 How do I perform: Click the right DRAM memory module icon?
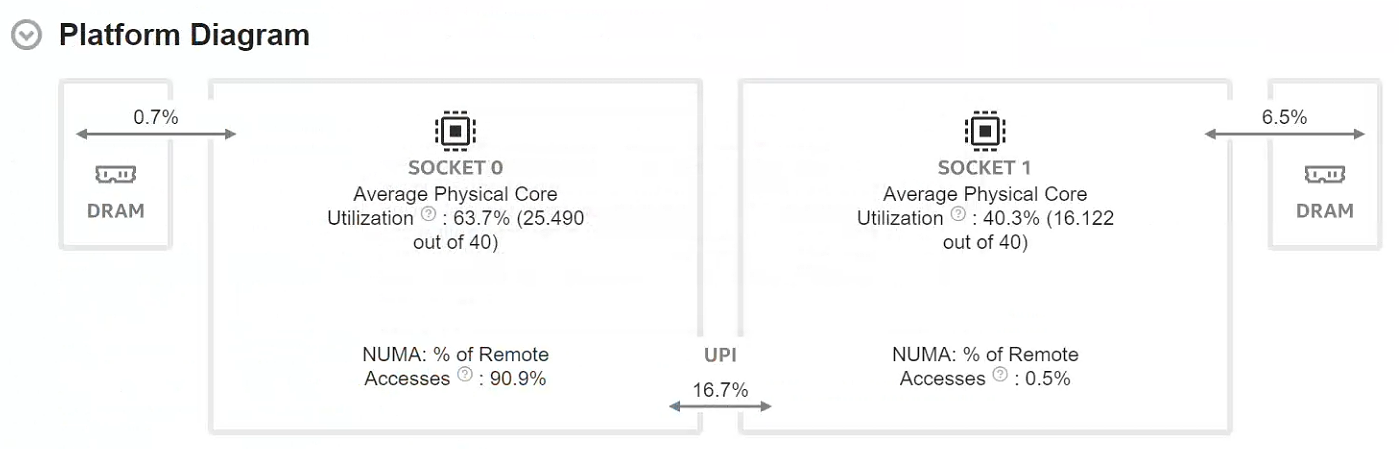(x=1325, y=175)
